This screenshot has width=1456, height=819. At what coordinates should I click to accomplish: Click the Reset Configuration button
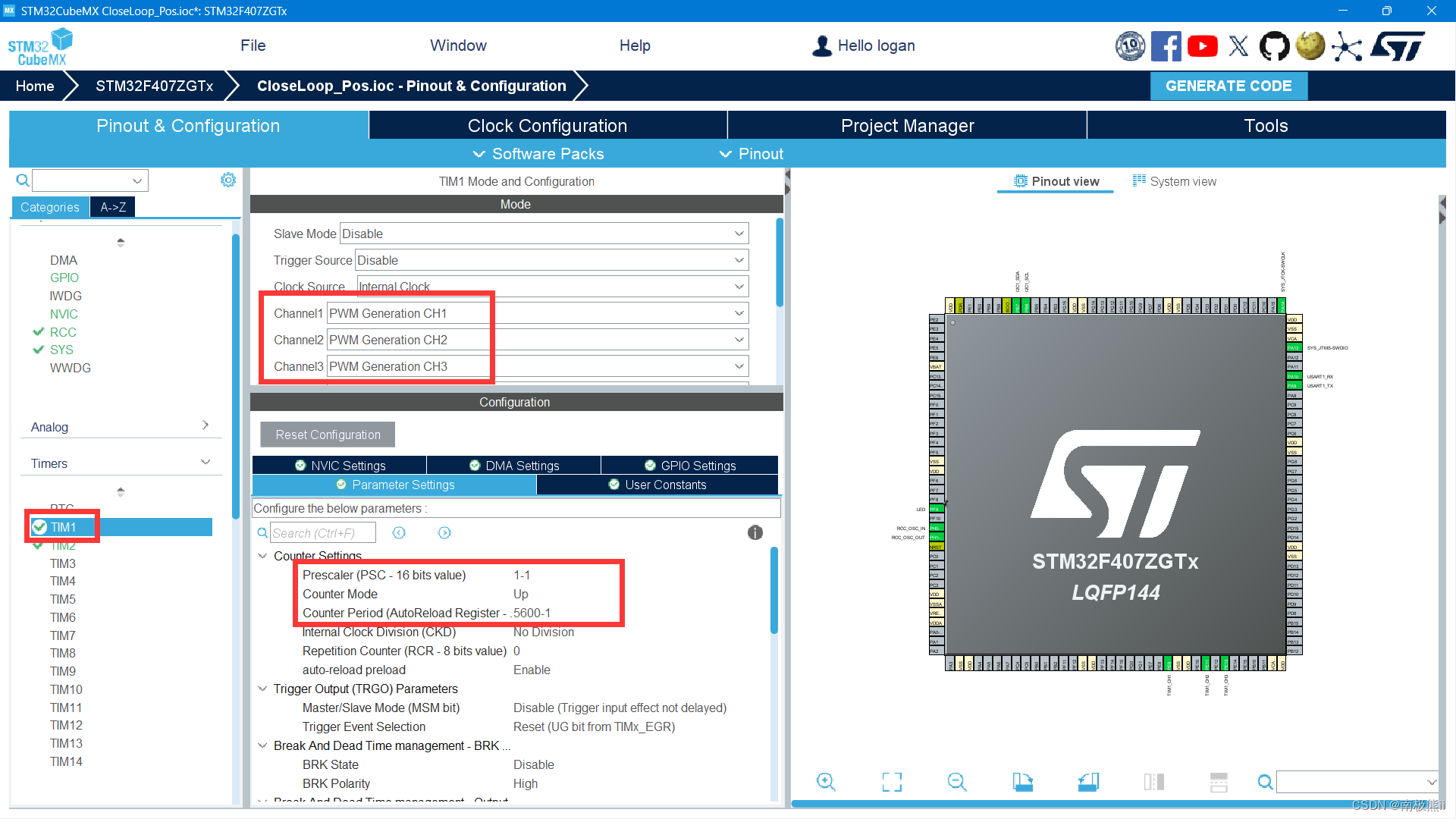pos(326,434)
